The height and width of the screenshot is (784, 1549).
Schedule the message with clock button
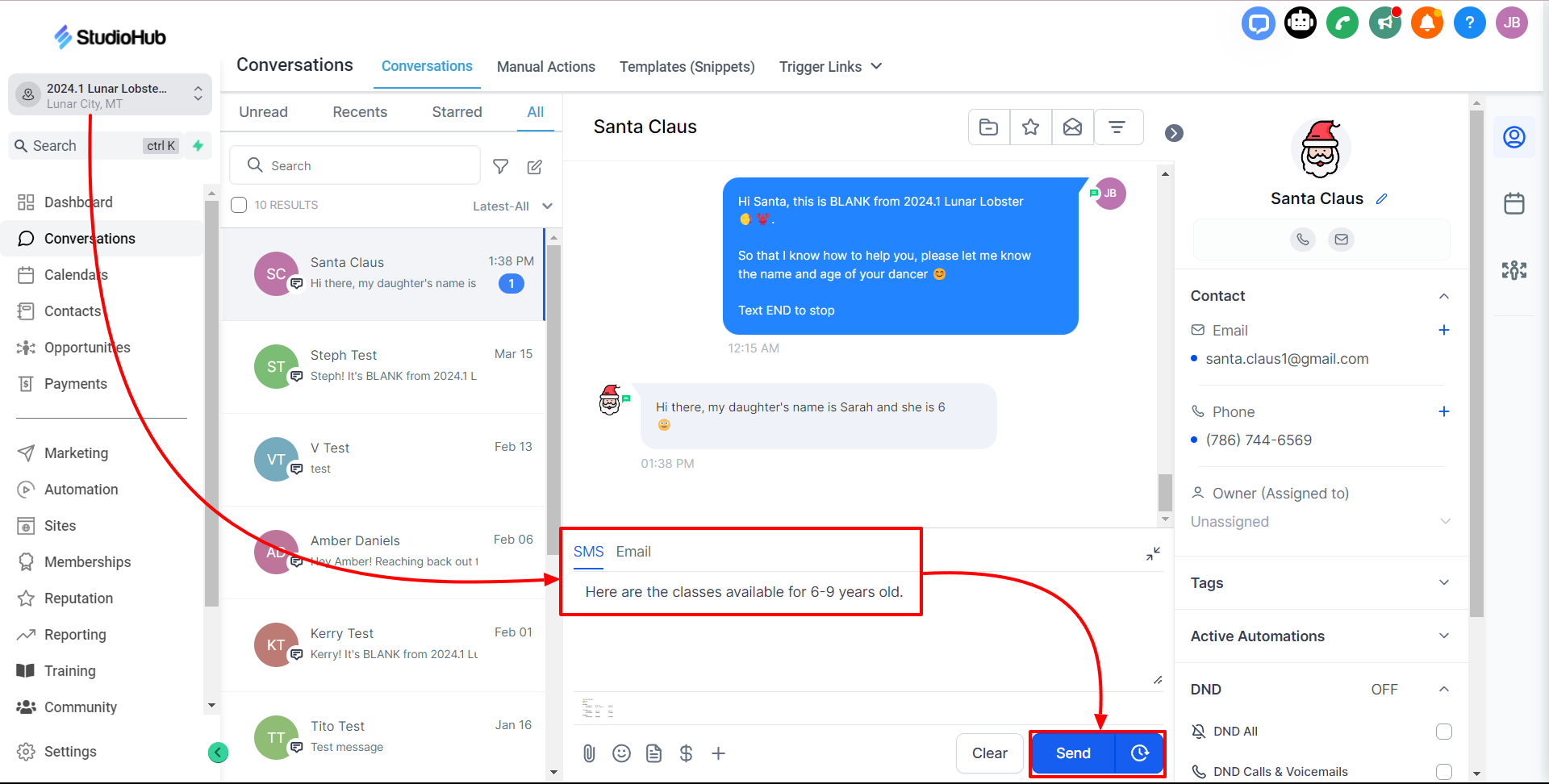pos(1139,753)
